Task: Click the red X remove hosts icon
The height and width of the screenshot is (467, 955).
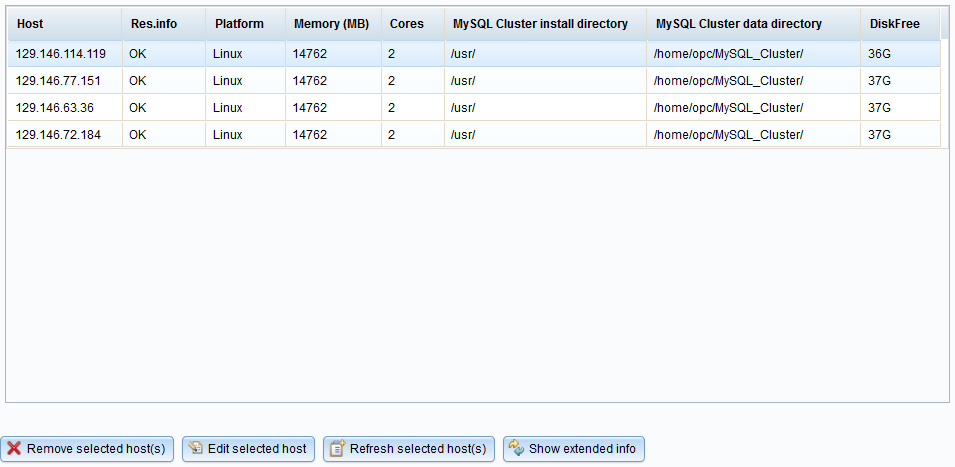Action: coord(14,449)
